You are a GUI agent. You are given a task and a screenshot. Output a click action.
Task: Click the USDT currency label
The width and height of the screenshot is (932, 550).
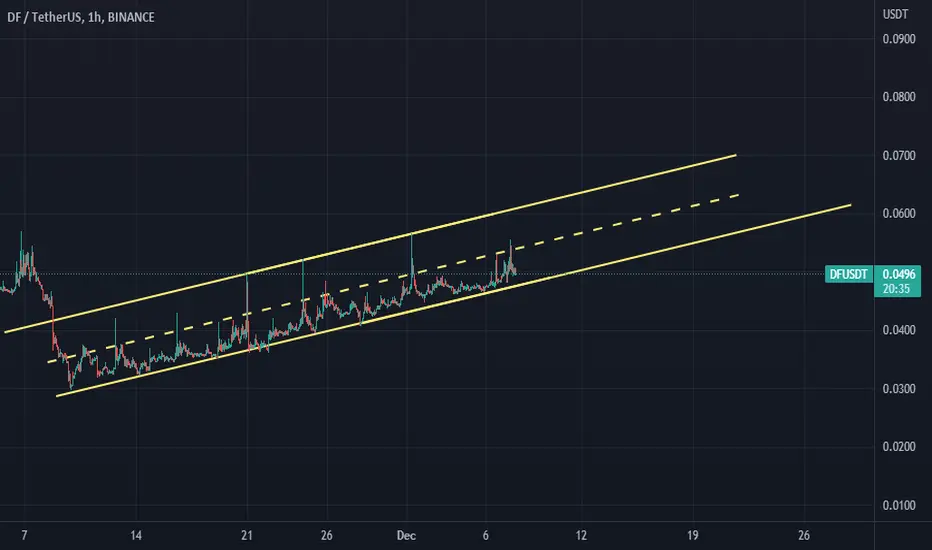point(895,14)
